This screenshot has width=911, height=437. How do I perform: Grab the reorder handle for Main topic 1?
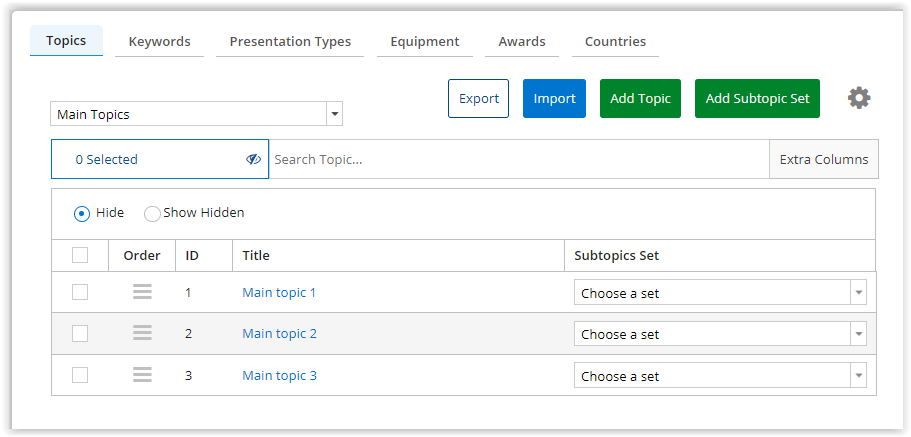(x=142, y=292)
